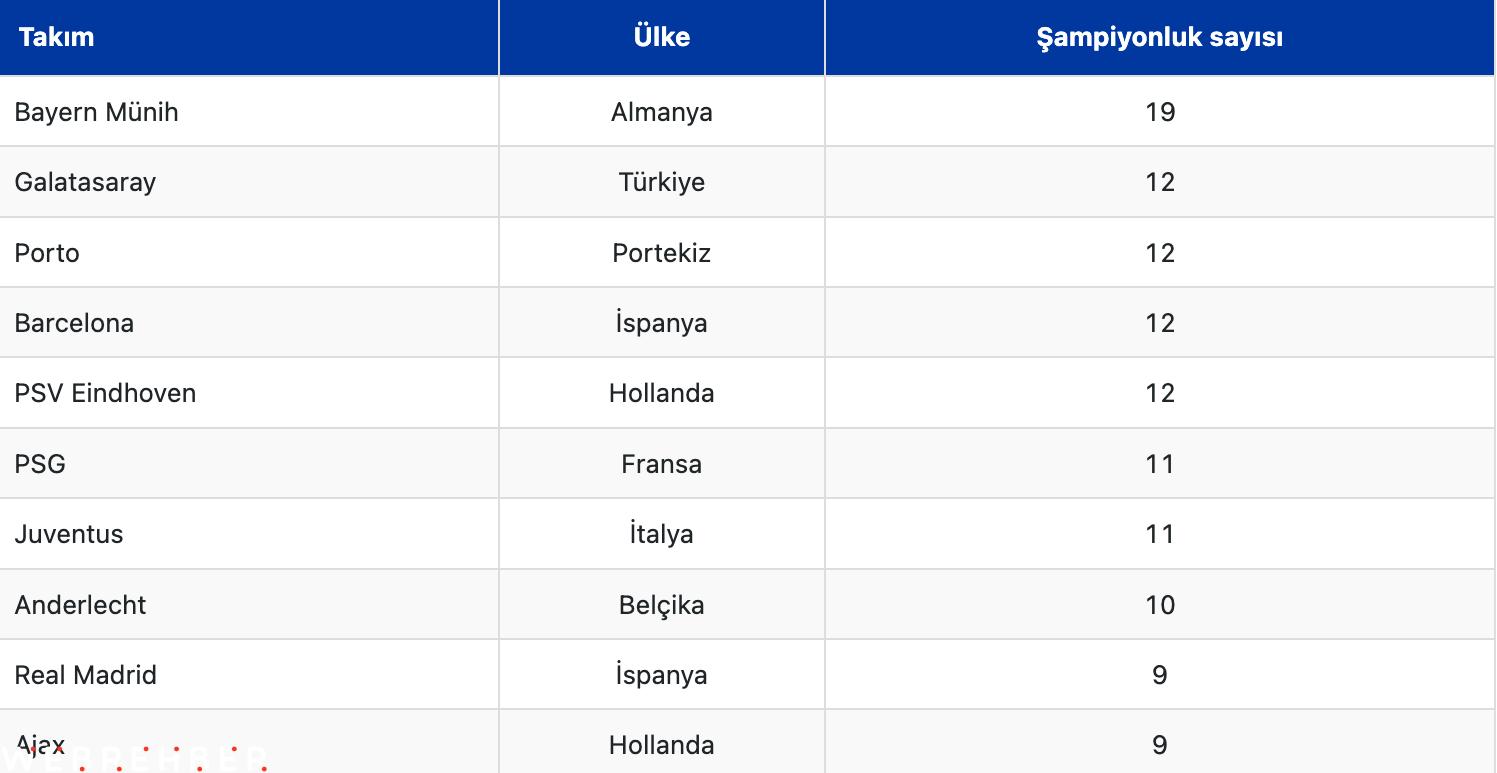
Task: Select the Fransa country cell
Action: click(x=662, y=463)
